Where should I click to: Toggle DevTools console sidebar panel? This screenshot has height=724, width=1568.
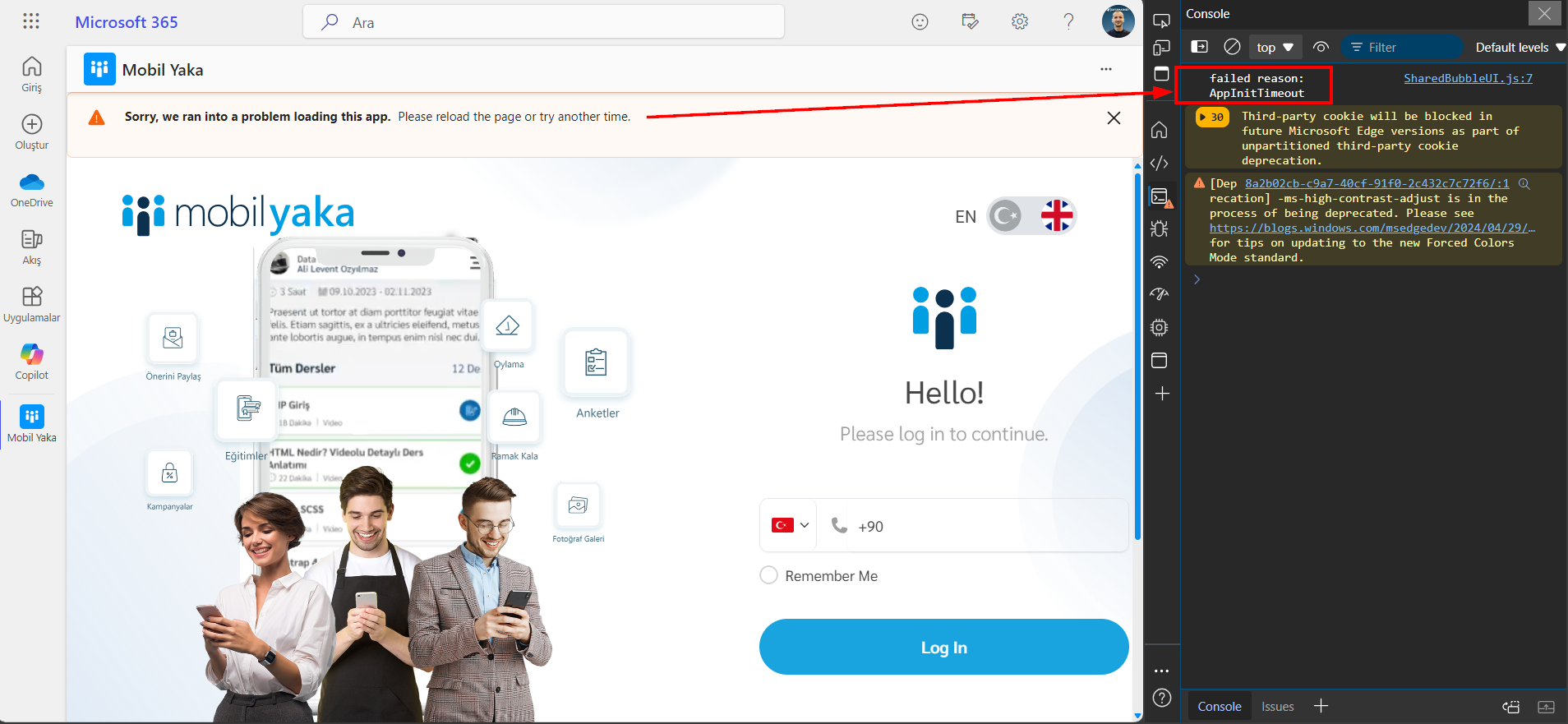tap(1200, 47)
